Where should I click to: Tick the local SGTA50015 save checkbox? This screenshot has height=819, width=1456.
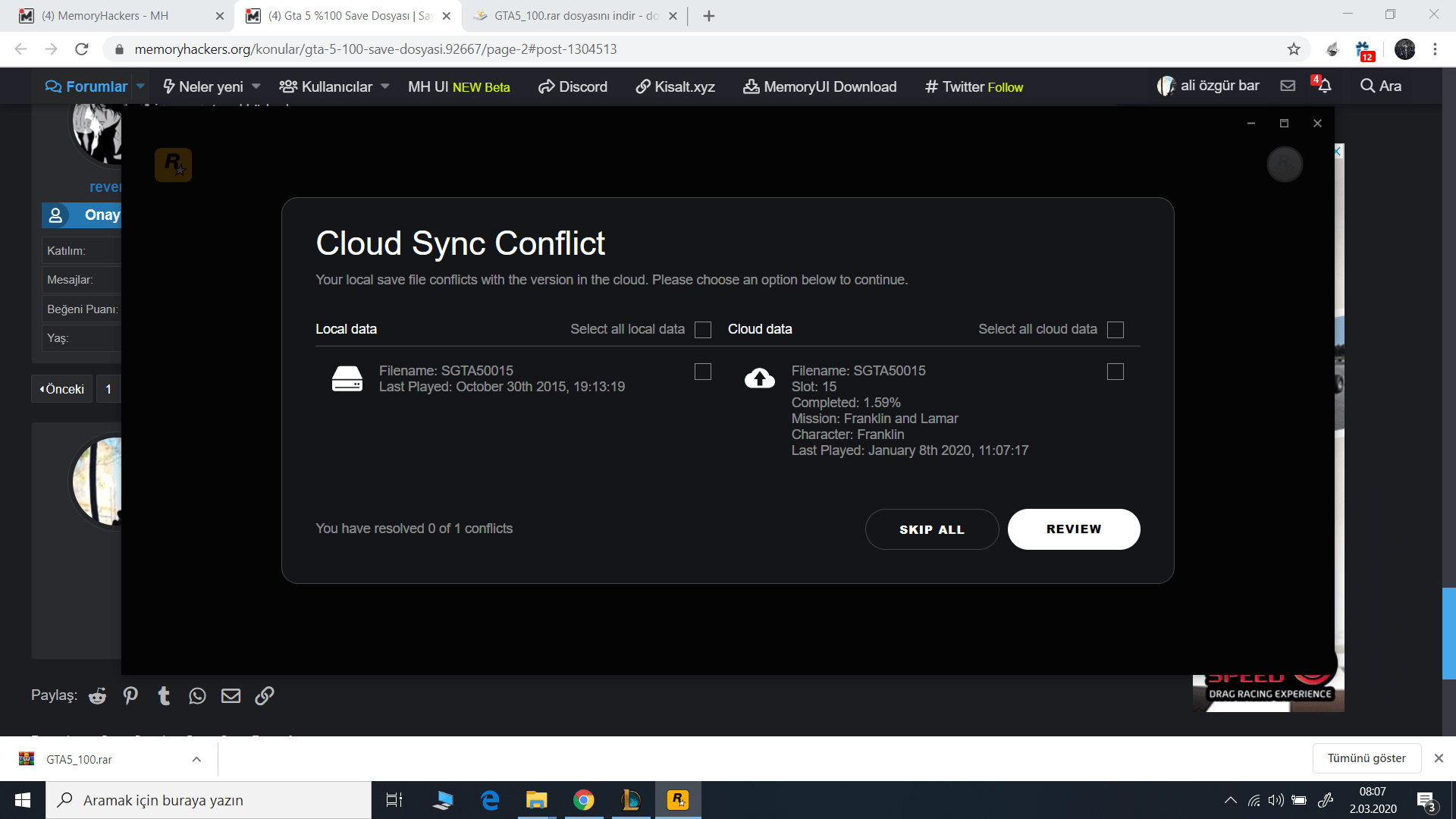point(703,372)
